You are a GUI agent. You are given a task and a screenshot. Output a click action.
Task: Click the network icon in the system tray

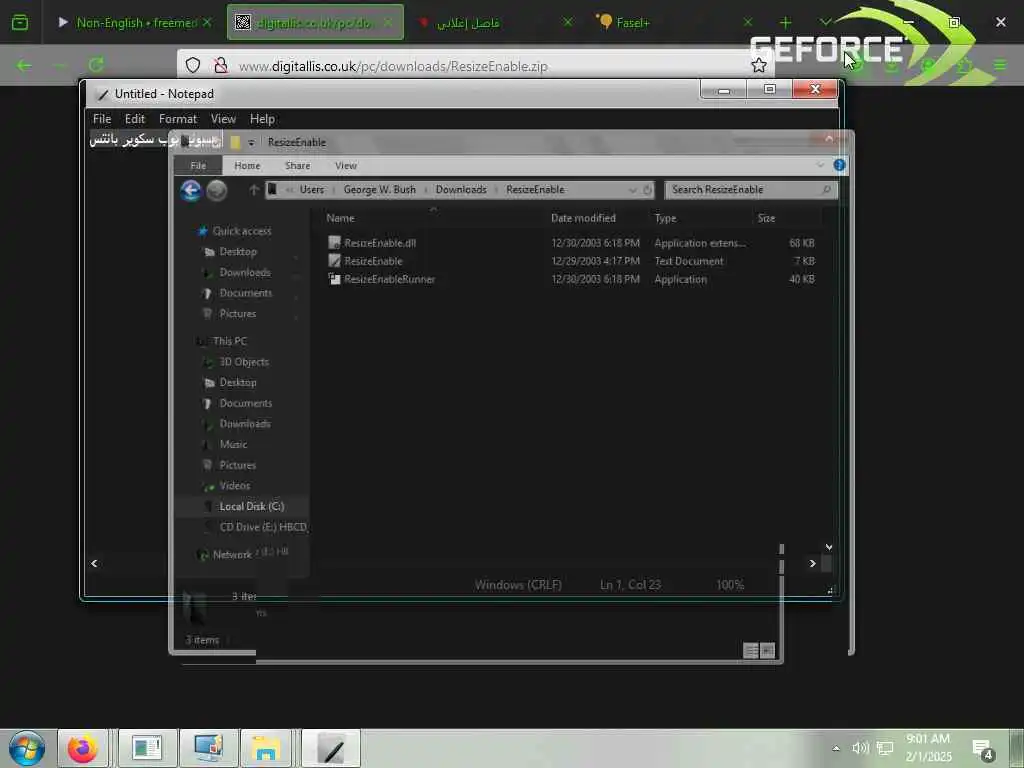pos(885,748)
